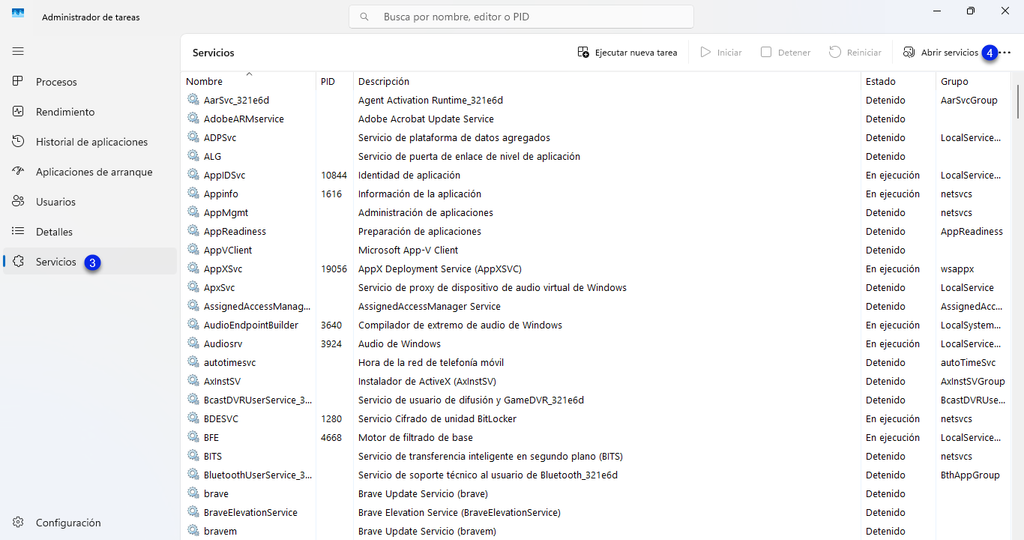Click the AppXSvc service icon
The height and width of the screenshot is (540, 1024).
coord(193,268)
